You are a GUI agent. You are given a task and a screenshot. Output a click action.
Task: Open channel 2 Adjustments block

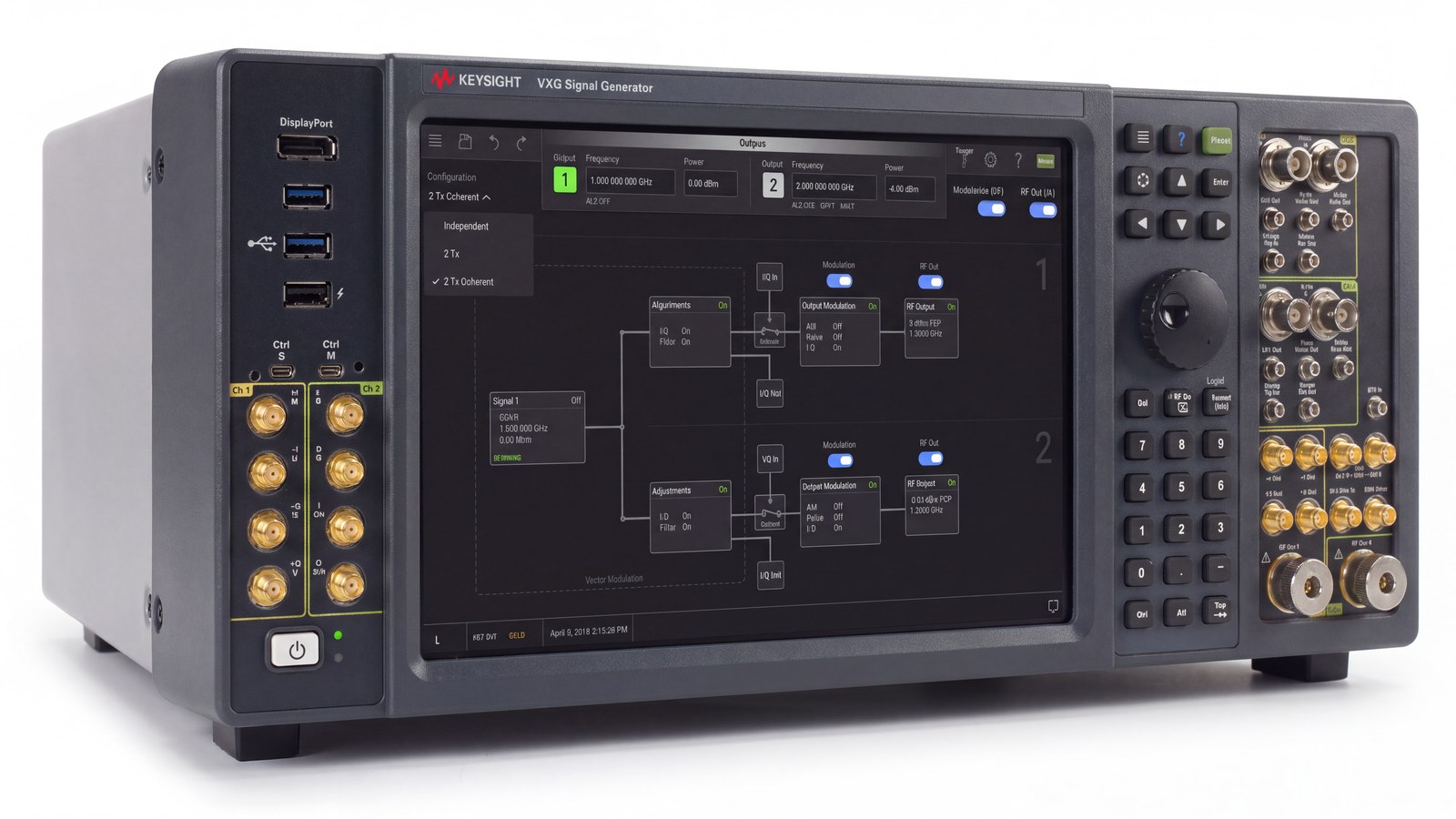coord(690,517)
